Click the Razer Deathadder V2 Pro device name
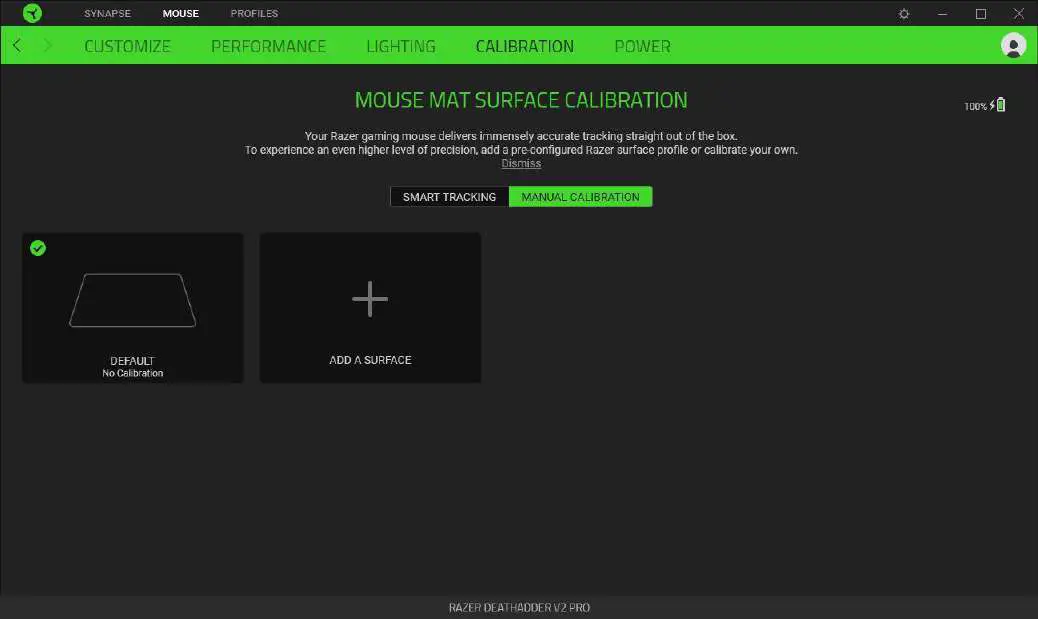 519,607
